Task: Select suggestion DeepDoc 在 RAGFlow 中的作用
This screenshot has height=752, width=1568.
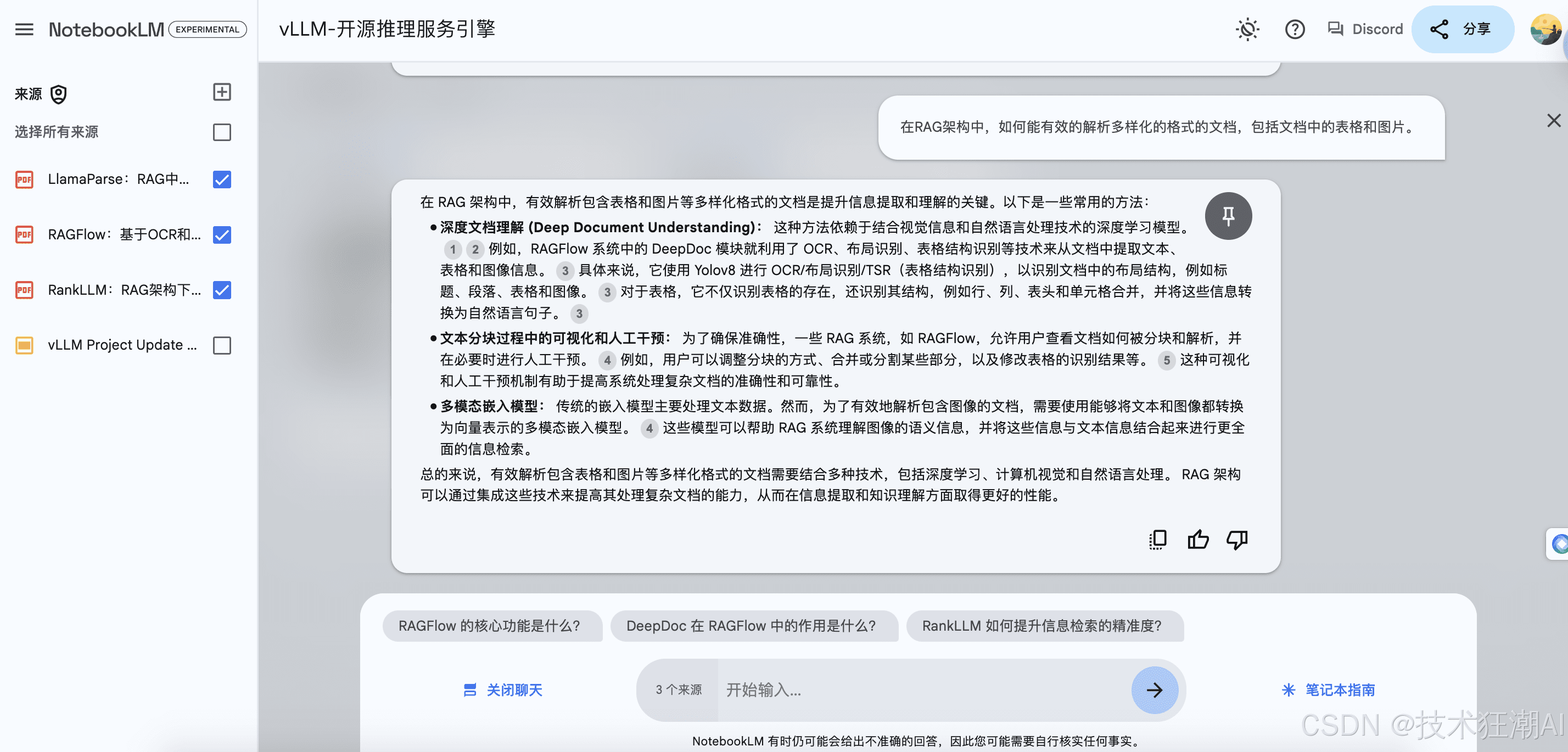Action: tap(754, 626)
